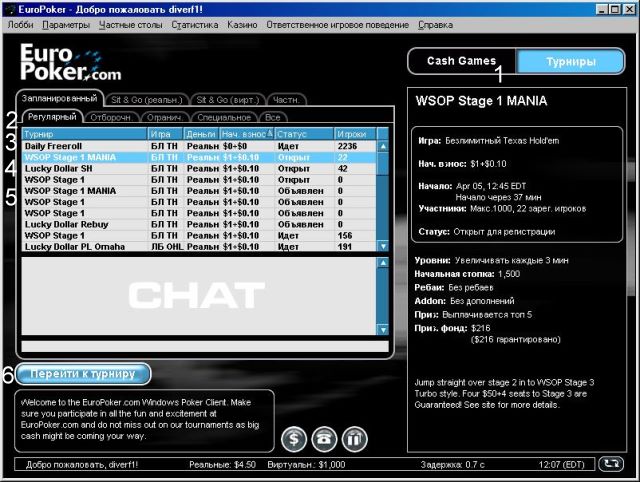Click the EuroPoker title bar app icon
This screenshot has height=482, width=640.
tap(10, 9)
